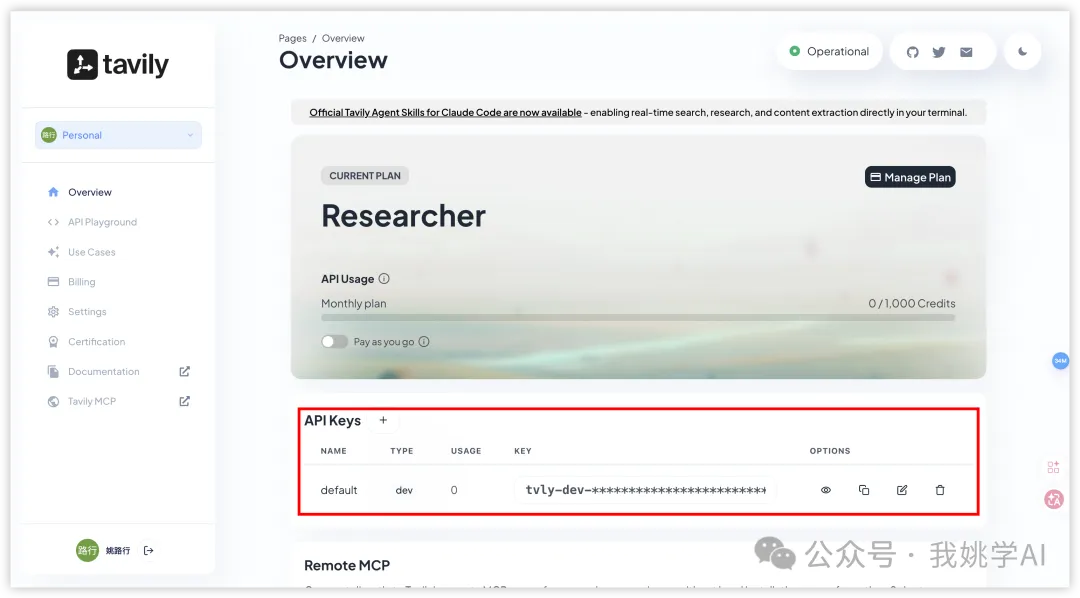Viewport: 1080px width, 598px height.
Task: Click the logout icon beside username
Action: click(x=149, y=550)
